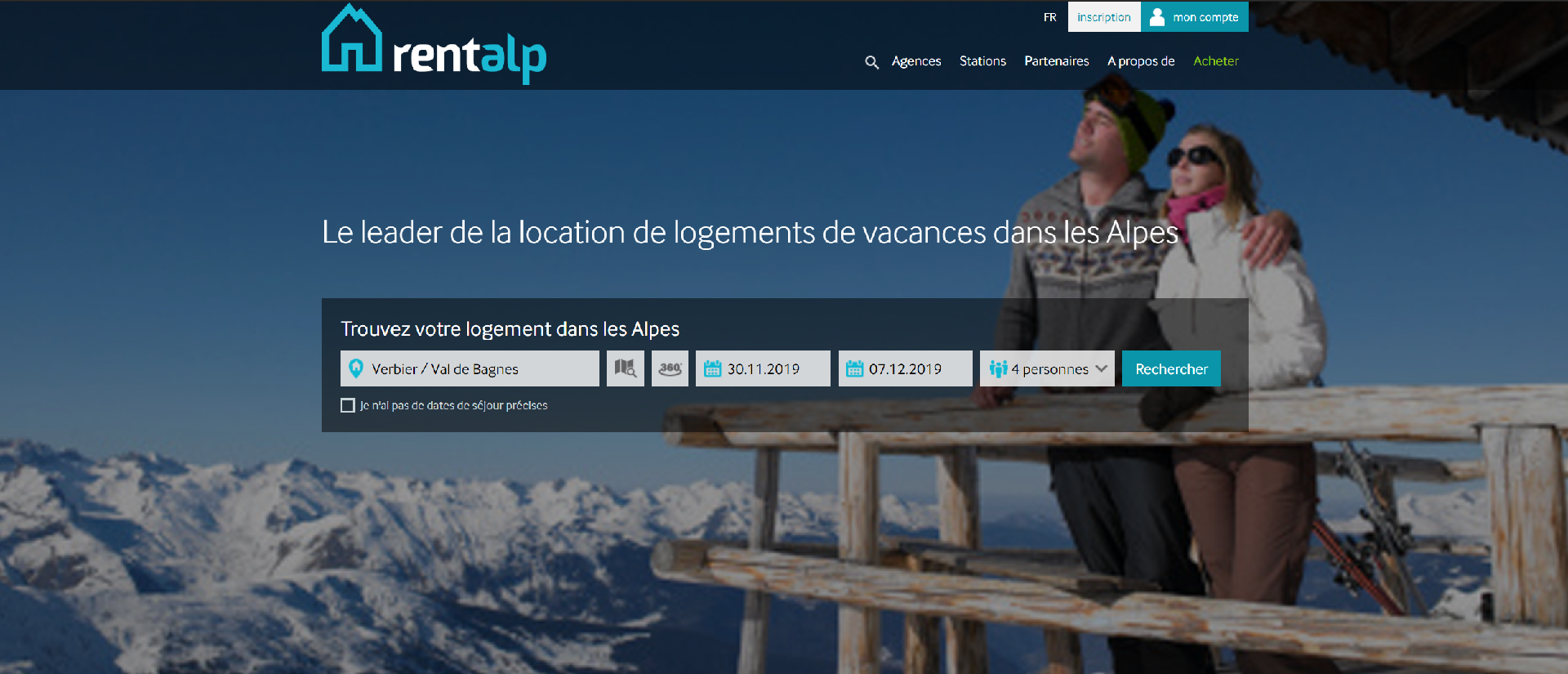The image size is (1568, 674).
Task: Open the A propos de menu
Action: point(1141,61)
